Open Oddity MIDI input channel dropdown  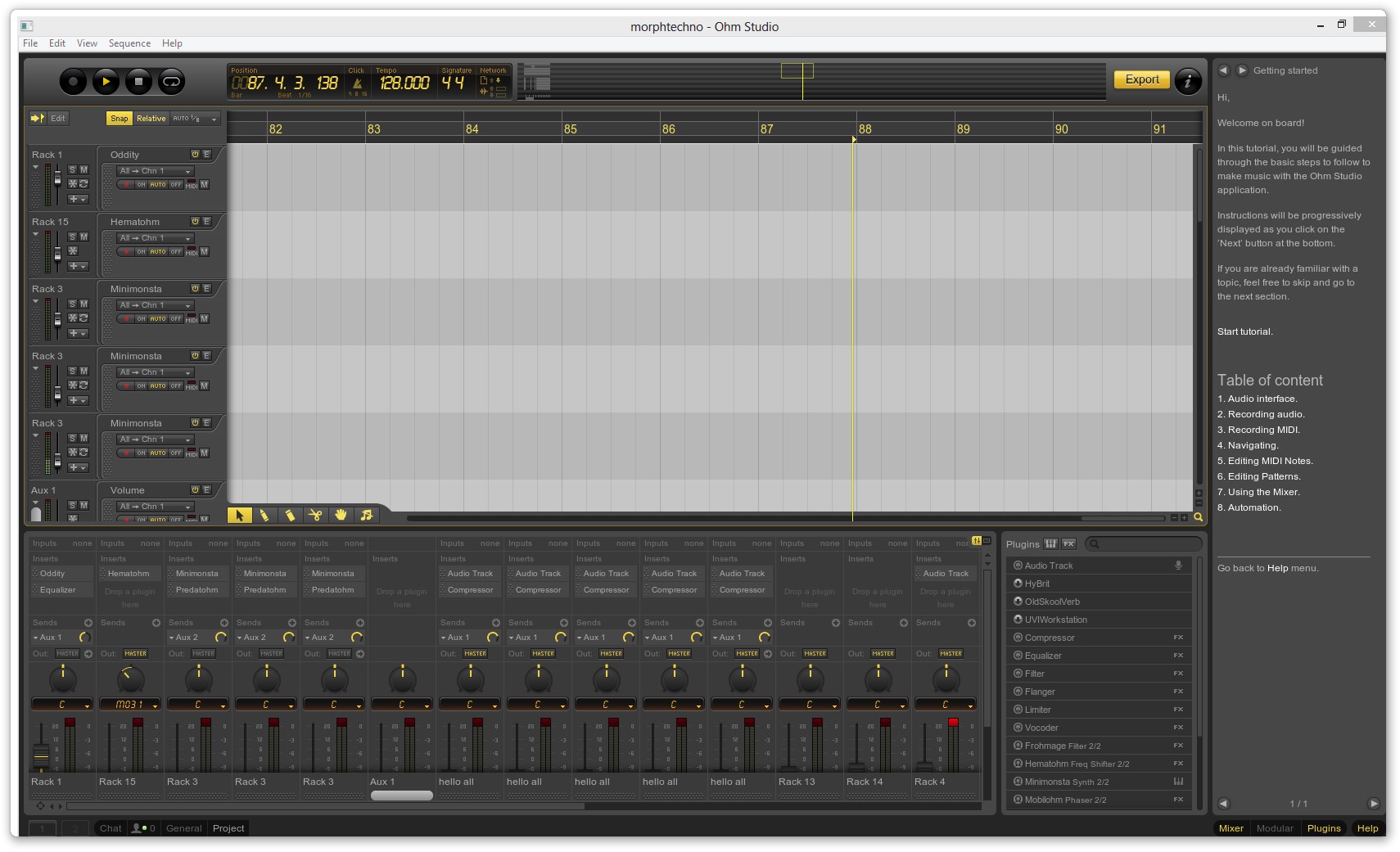pos(155,171)
